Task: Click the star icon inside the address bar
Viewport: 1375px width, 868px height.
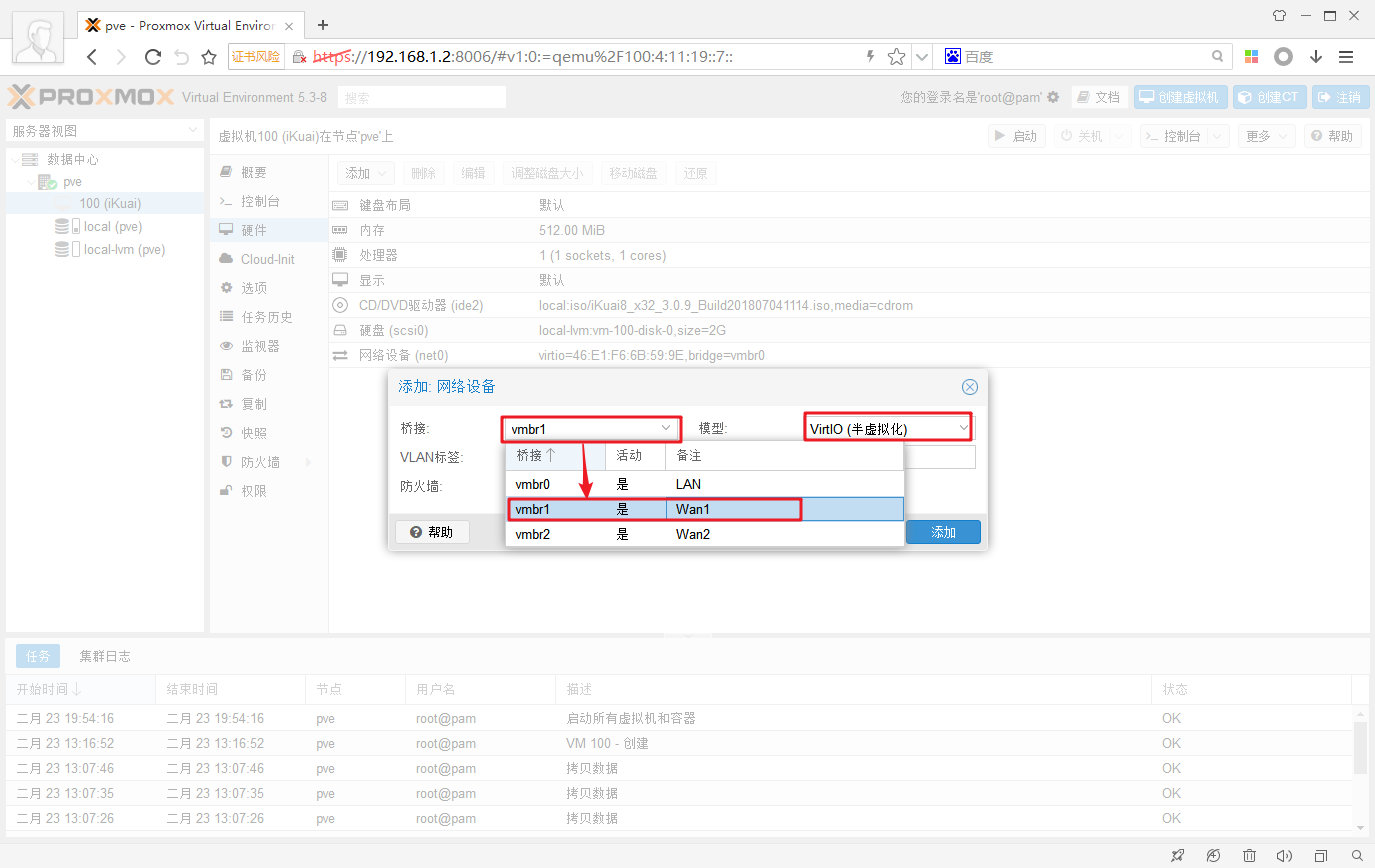Action: coord(896,57)
